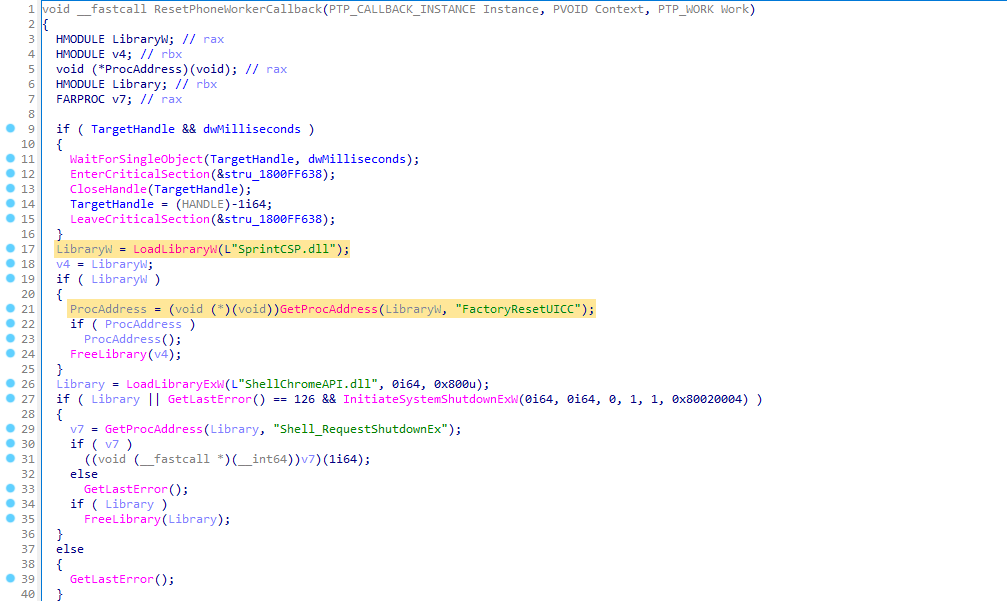Click the "Shell_RequestShutdownEx" string literal
This screenshot has height=601, width=1007.
click(x=360, y=429)
